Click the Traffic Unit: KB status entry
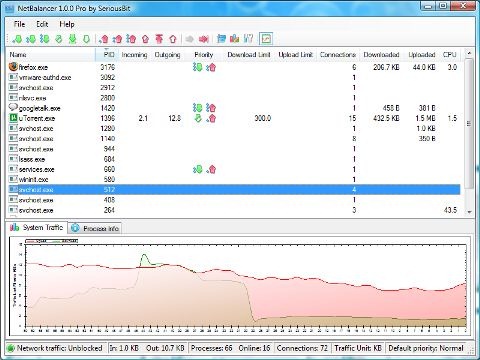This screenshot has width=480, height=360. click(x=358, y=348)
